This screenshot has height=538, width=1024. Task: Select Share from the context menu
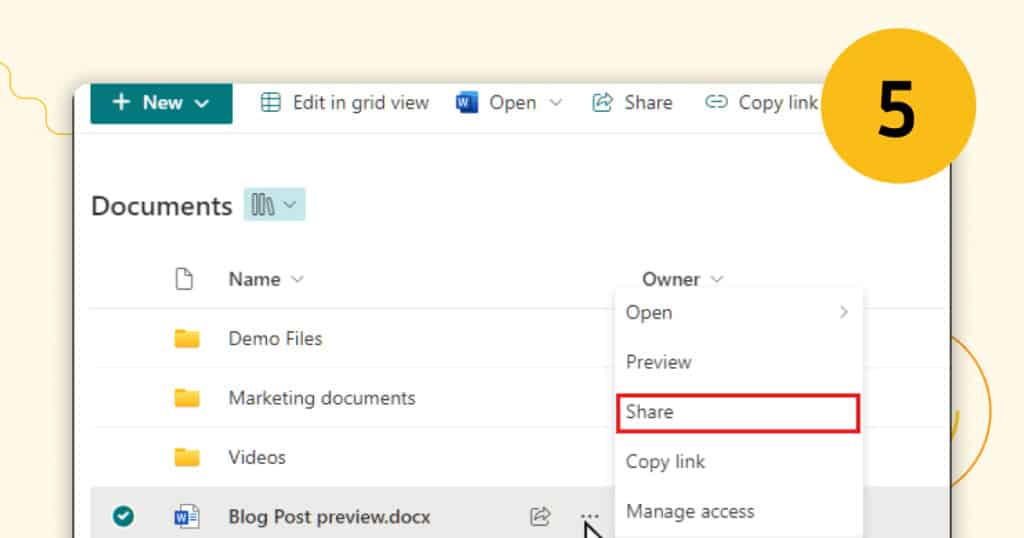[x=737, y=412]
